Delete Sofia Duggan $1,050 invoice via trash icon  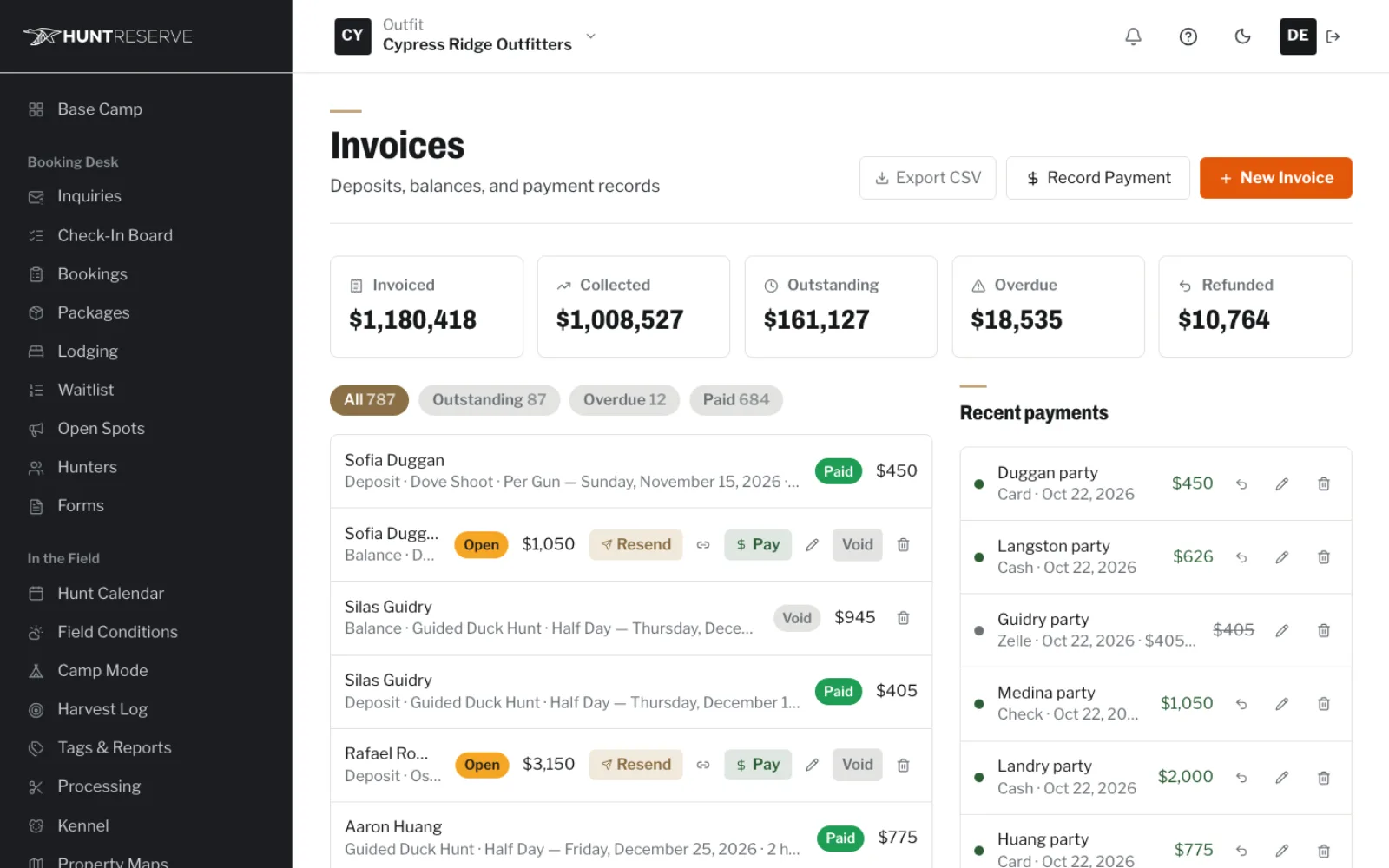[x=903, y=545]
